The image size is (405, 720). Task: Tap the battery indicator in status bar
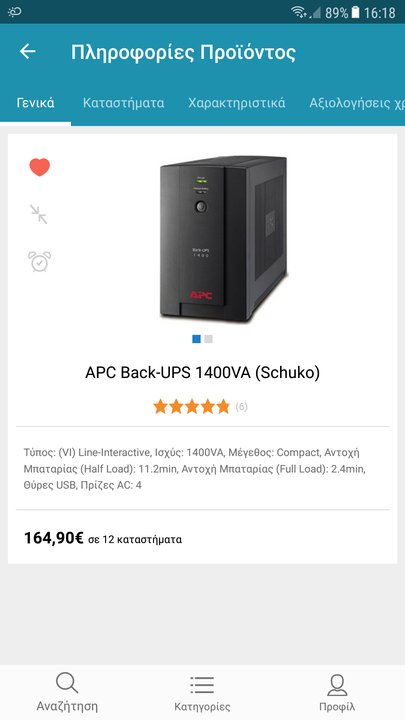coord(355,12)
